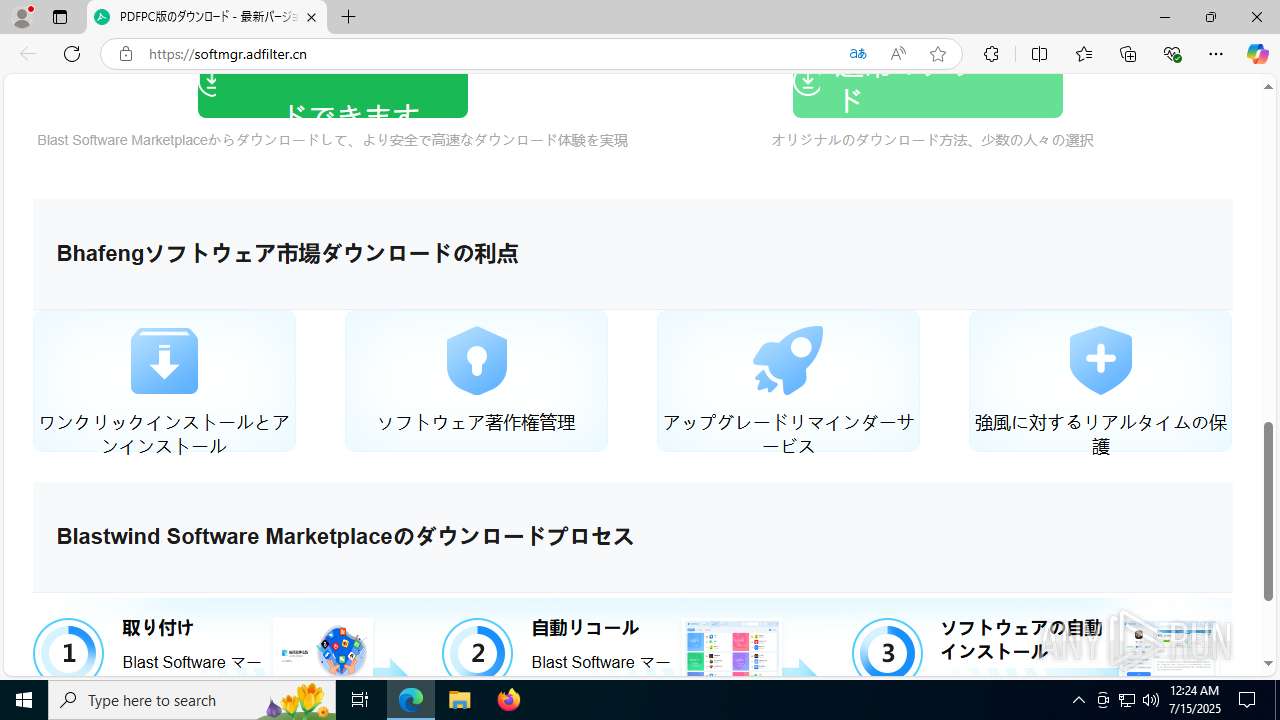1280x720 pixels.
Task: Reload the current page
Action: pyautogui.click(x=72, y=54)
